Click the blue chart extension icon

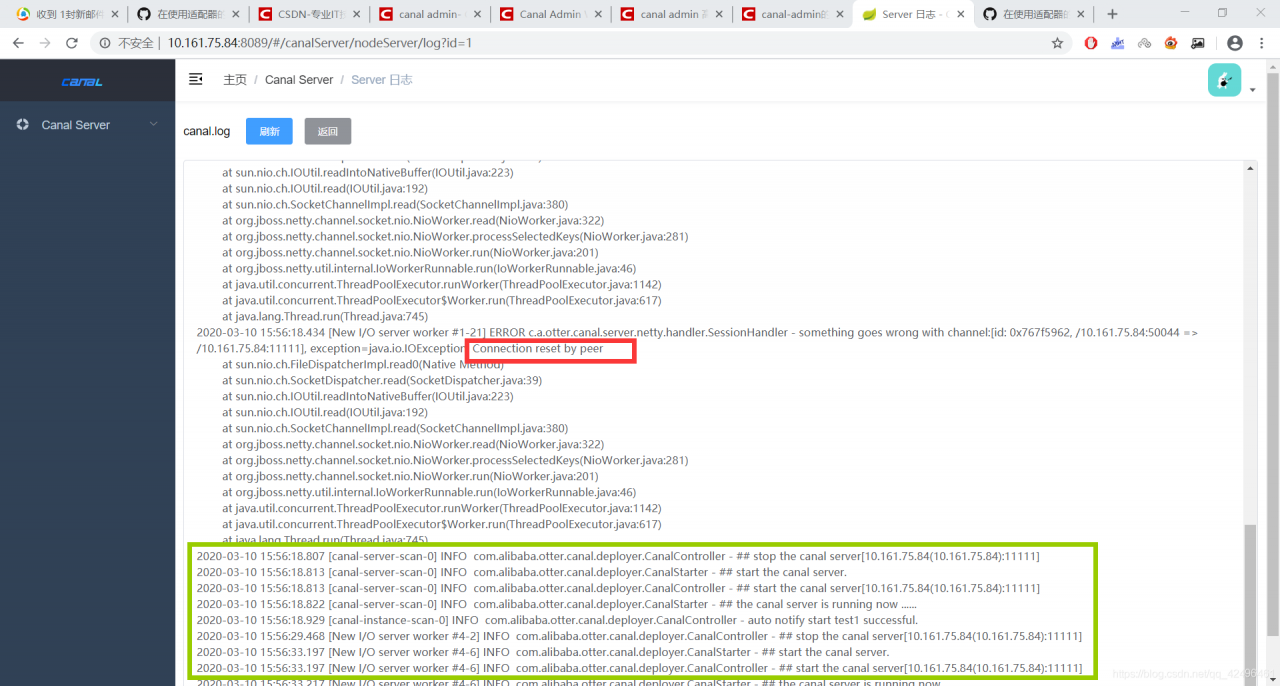(x=1118, y=43)
